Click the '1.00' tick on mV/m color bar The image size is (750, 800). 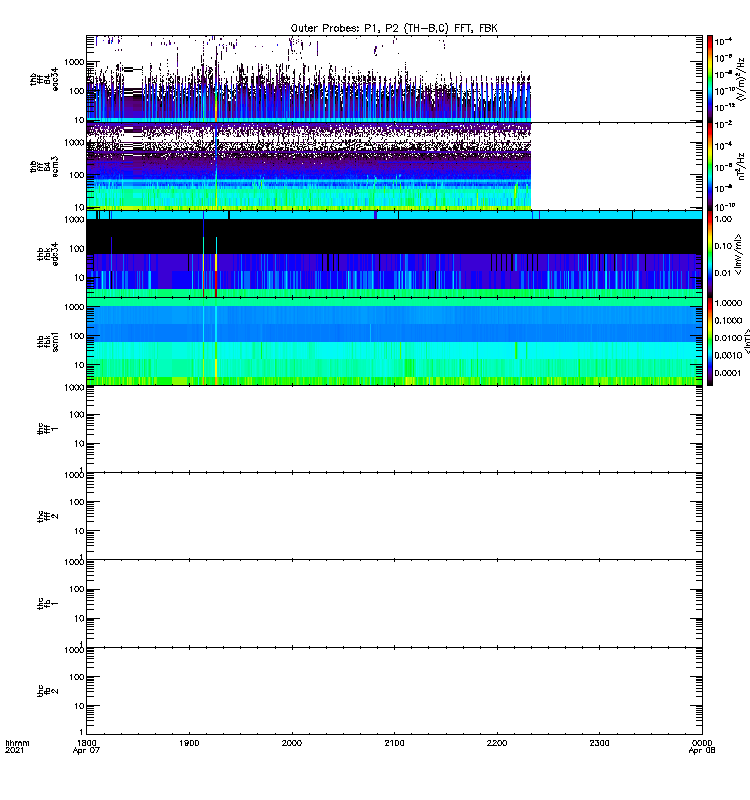coord(723,219)
